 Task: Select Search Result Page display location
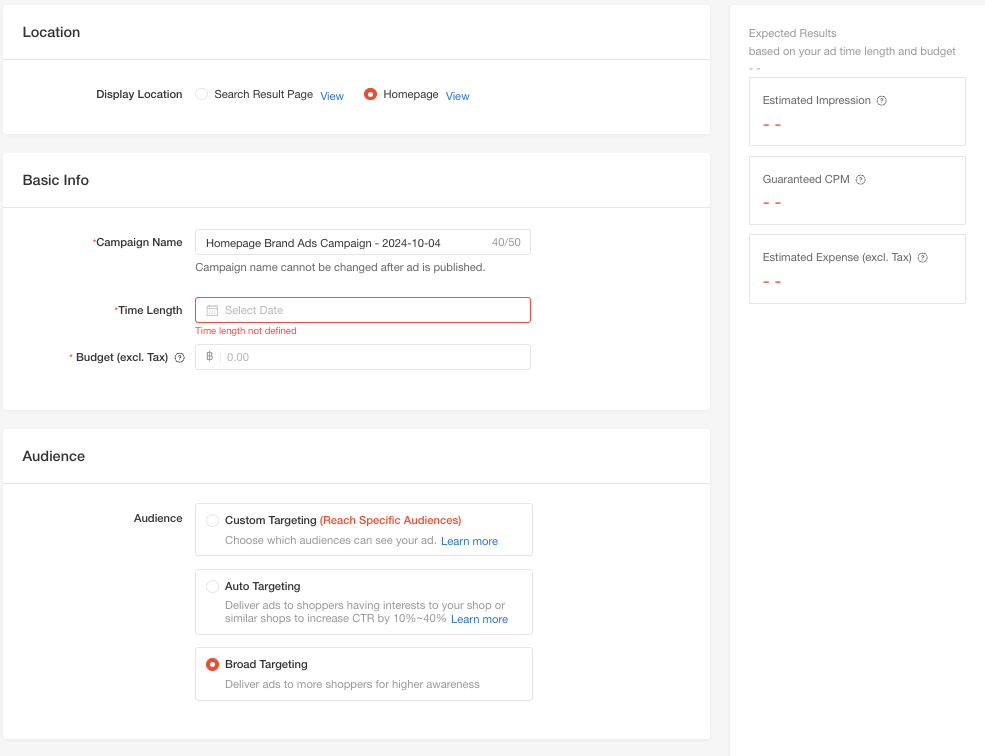202,94
